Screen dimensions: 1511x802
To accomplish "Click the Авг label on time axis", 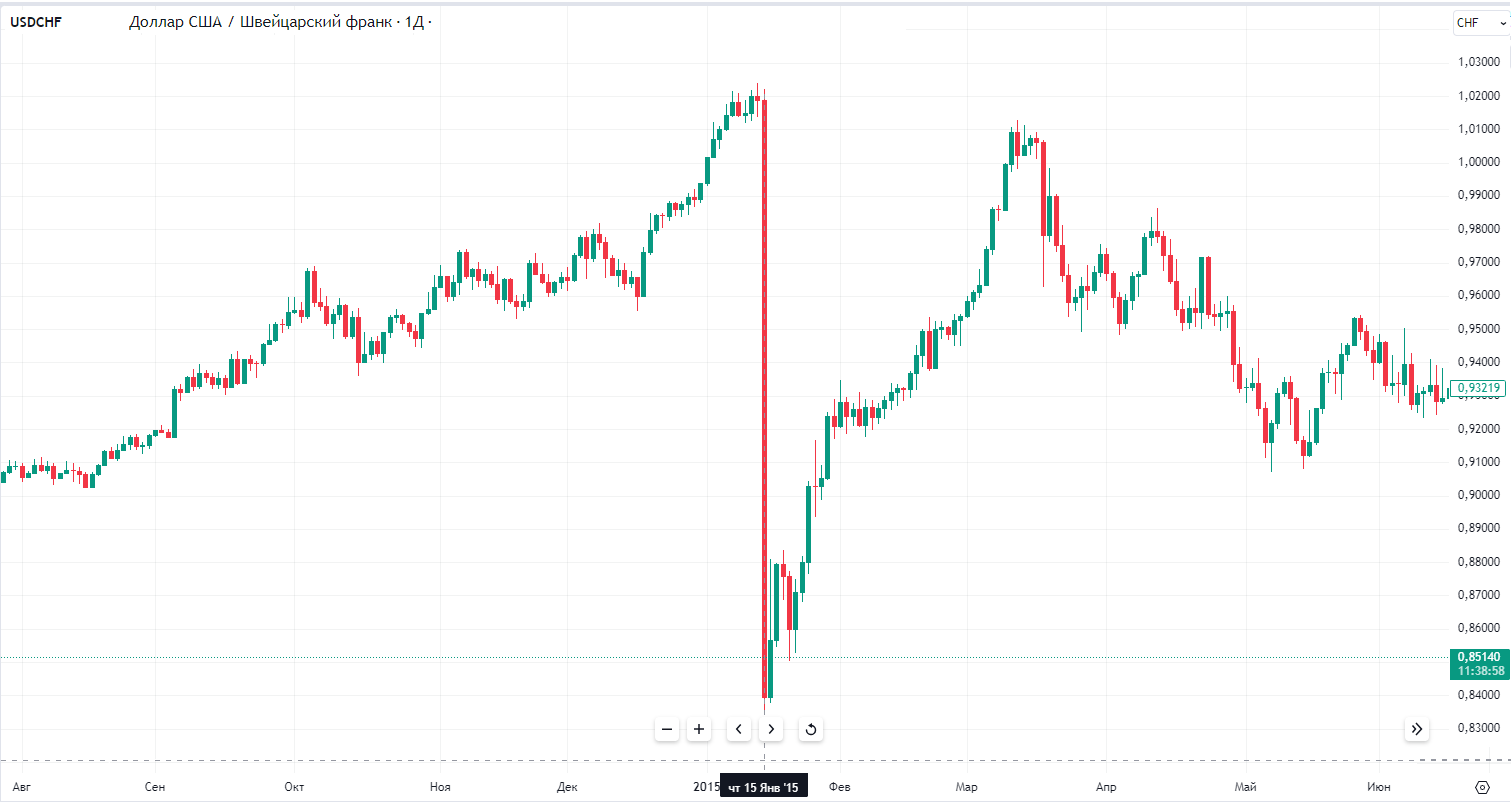I will pyautogui.click(x=20, y=788).
